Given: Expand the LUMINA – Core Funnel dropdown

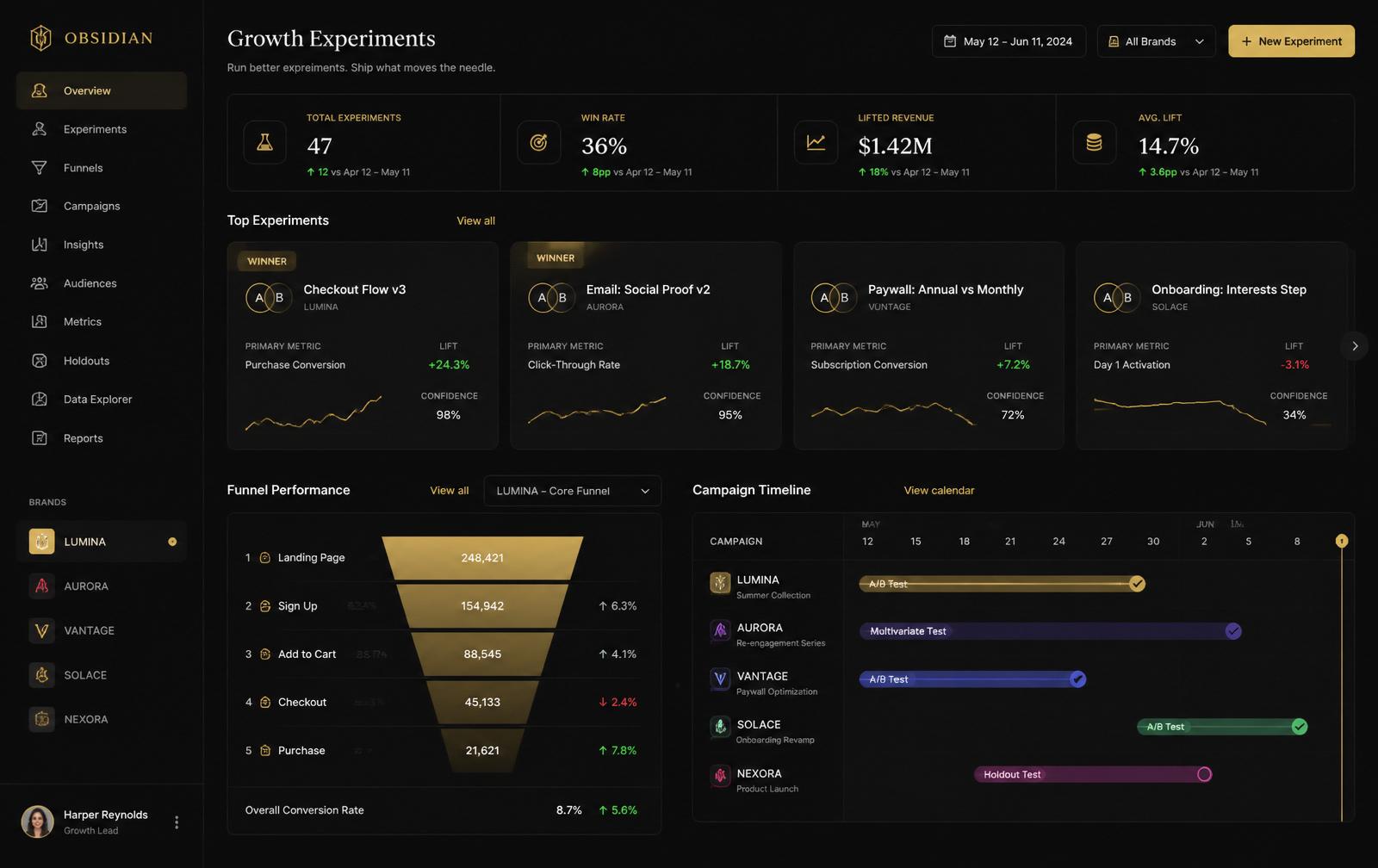Looking at the screenshot, I should point(573,491).
